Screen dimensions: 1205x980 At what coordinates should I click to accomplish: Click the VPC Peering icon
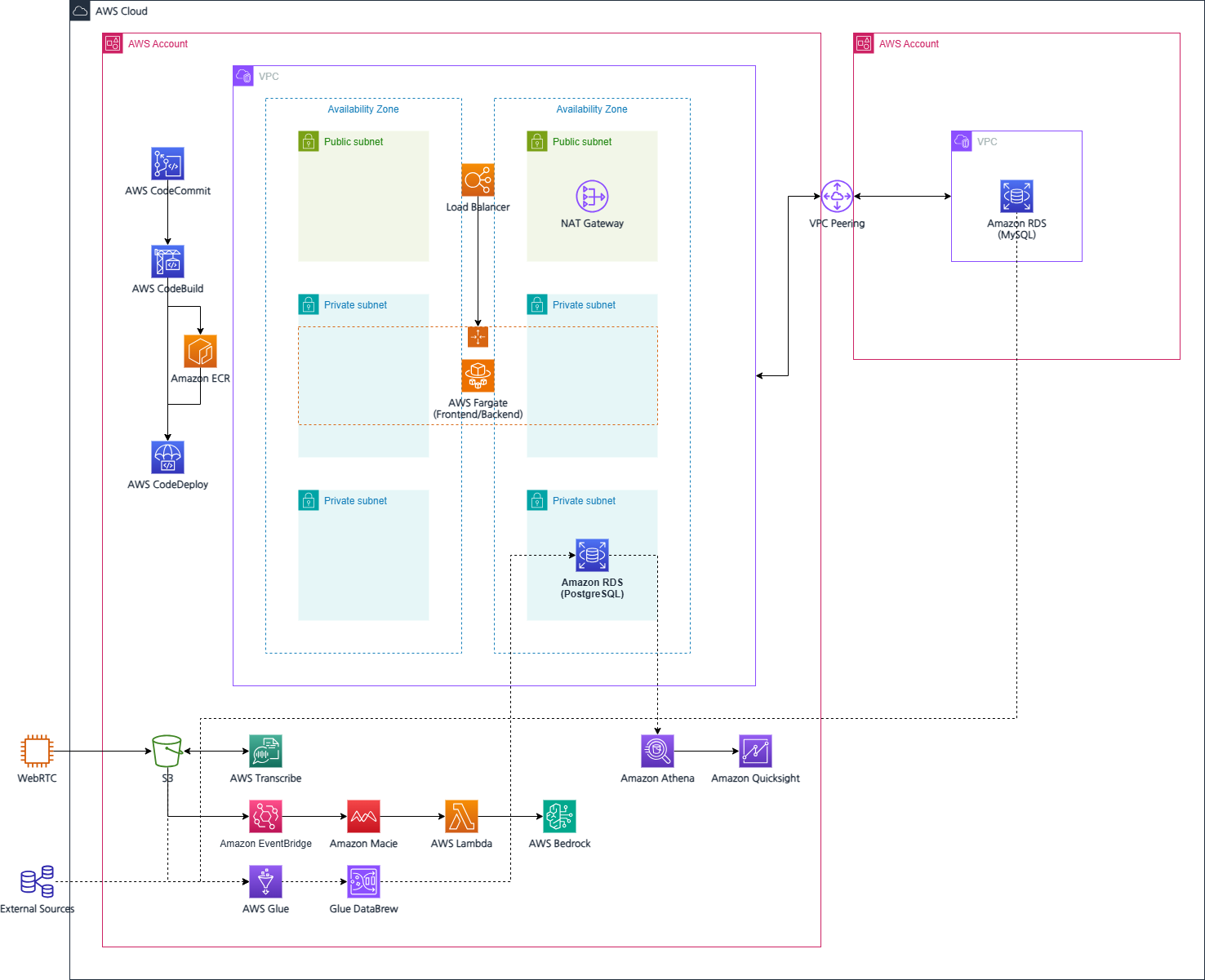[x=837, y=196]
